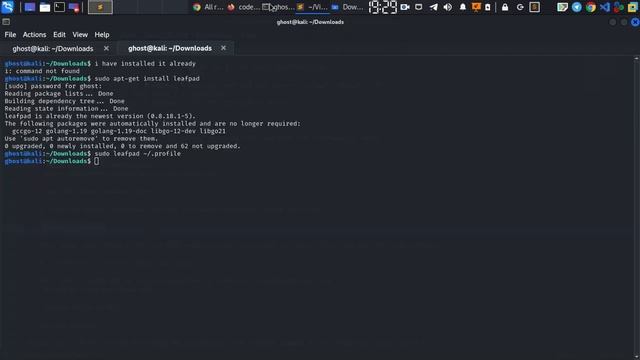Click the brown S application panel icon
The height and width of the screenshot is (360, 640).
(x=535, y=7)
